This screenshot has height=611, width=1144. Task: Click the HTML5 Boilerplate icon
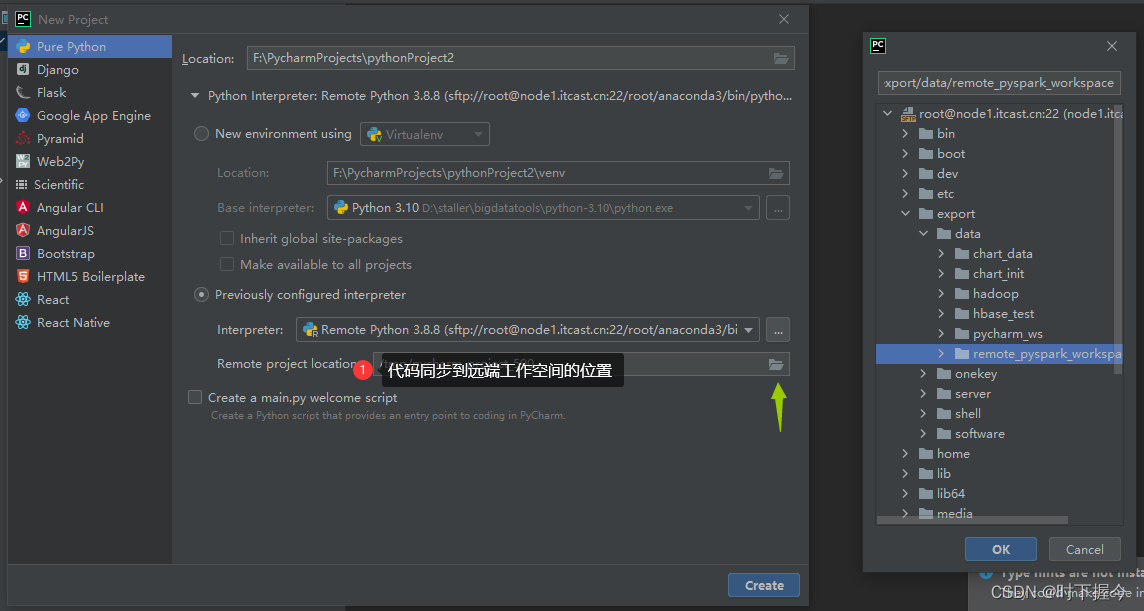click(x=23, y=277)
